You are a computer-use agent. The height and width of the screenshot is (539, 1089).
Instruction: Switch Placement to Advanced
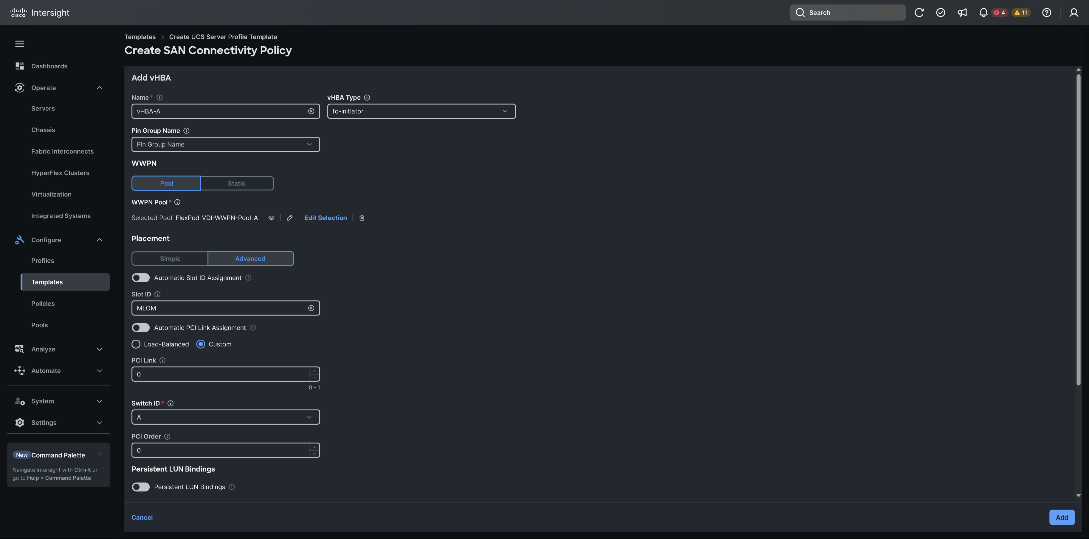coord(250,258)
